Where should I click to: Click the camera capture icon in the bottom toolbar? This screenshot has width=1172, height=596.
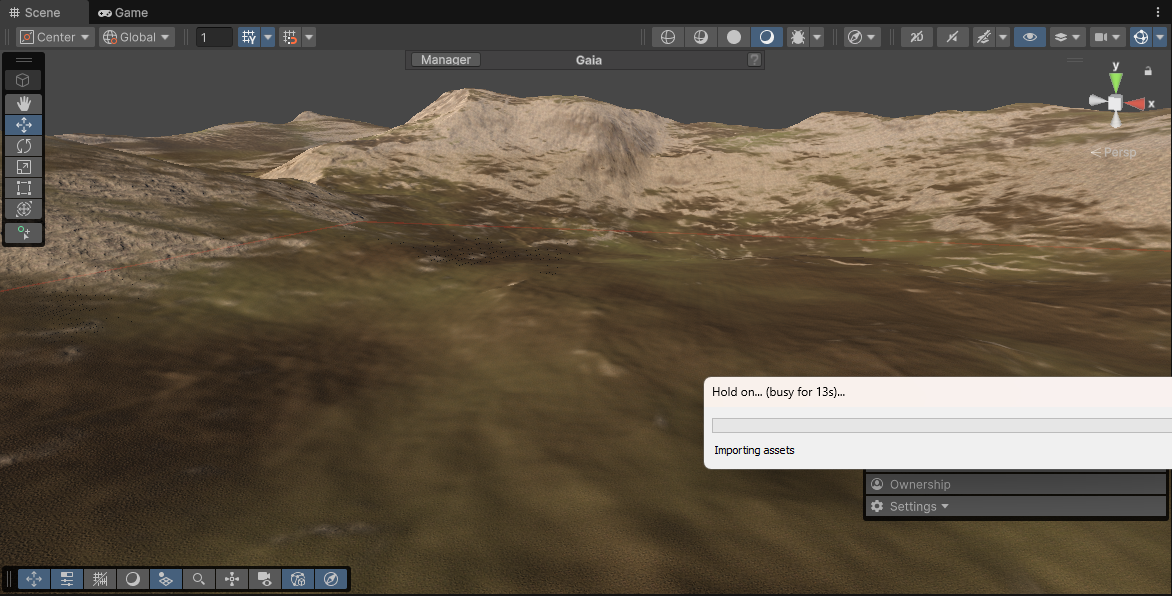click(265, 579)
